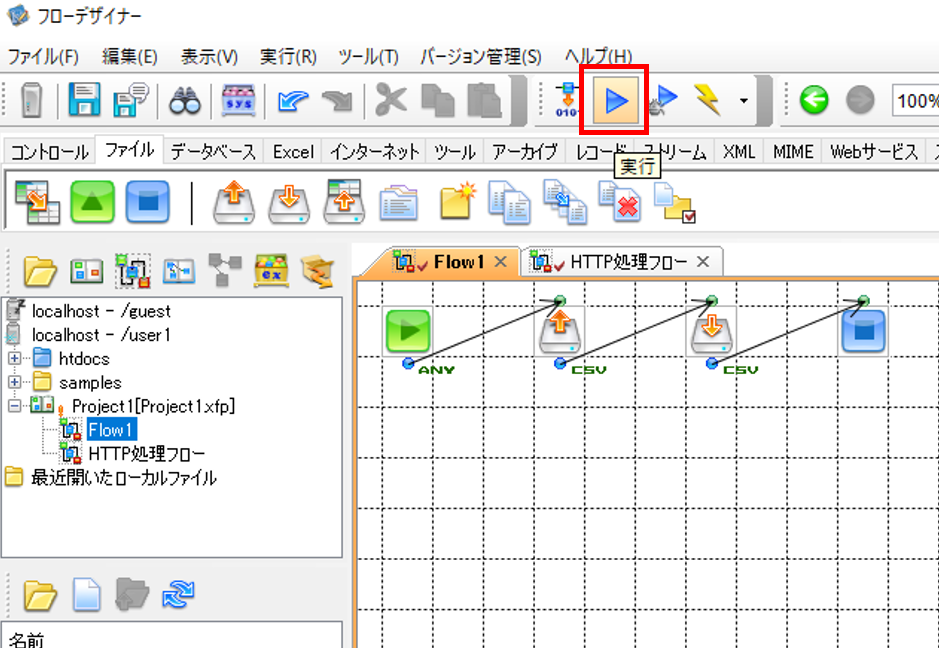Expand the samples folder node

(14, 383)
